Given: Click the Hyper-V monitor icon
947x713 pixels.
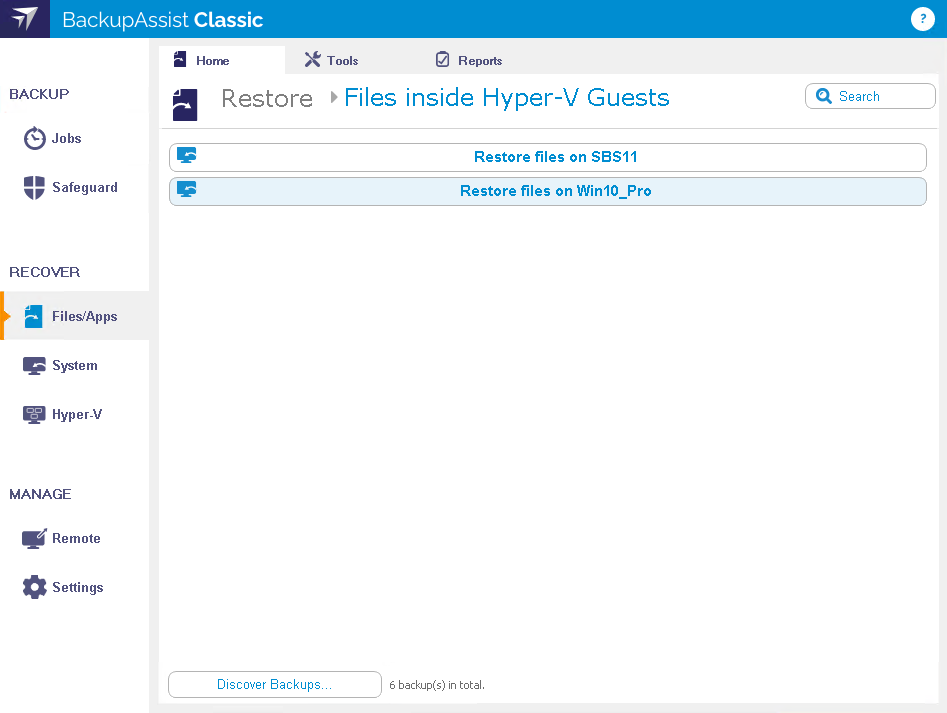Looking at the screenshot, I should pos(34,415).
